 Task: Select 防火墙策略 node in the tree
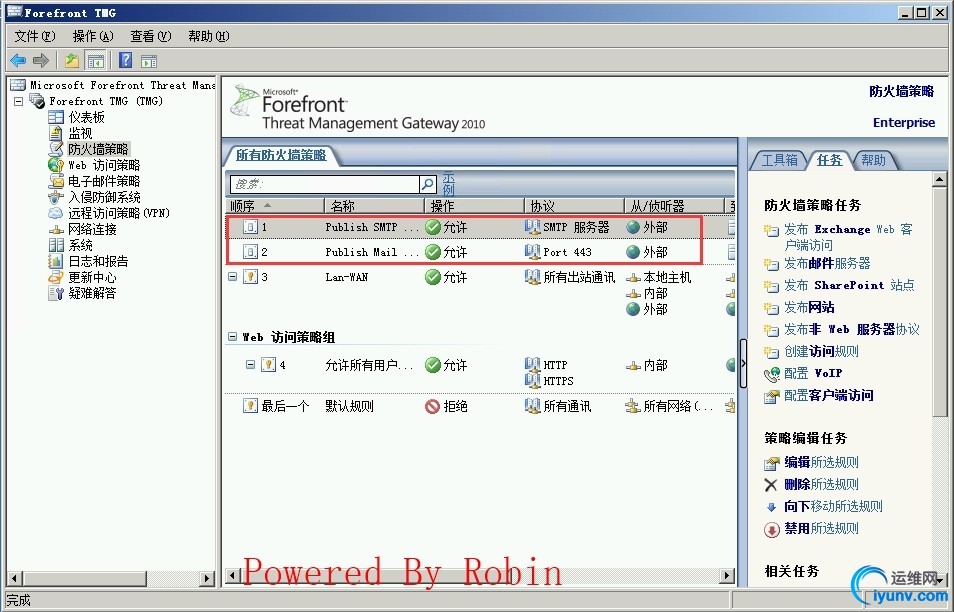[98, 149]
